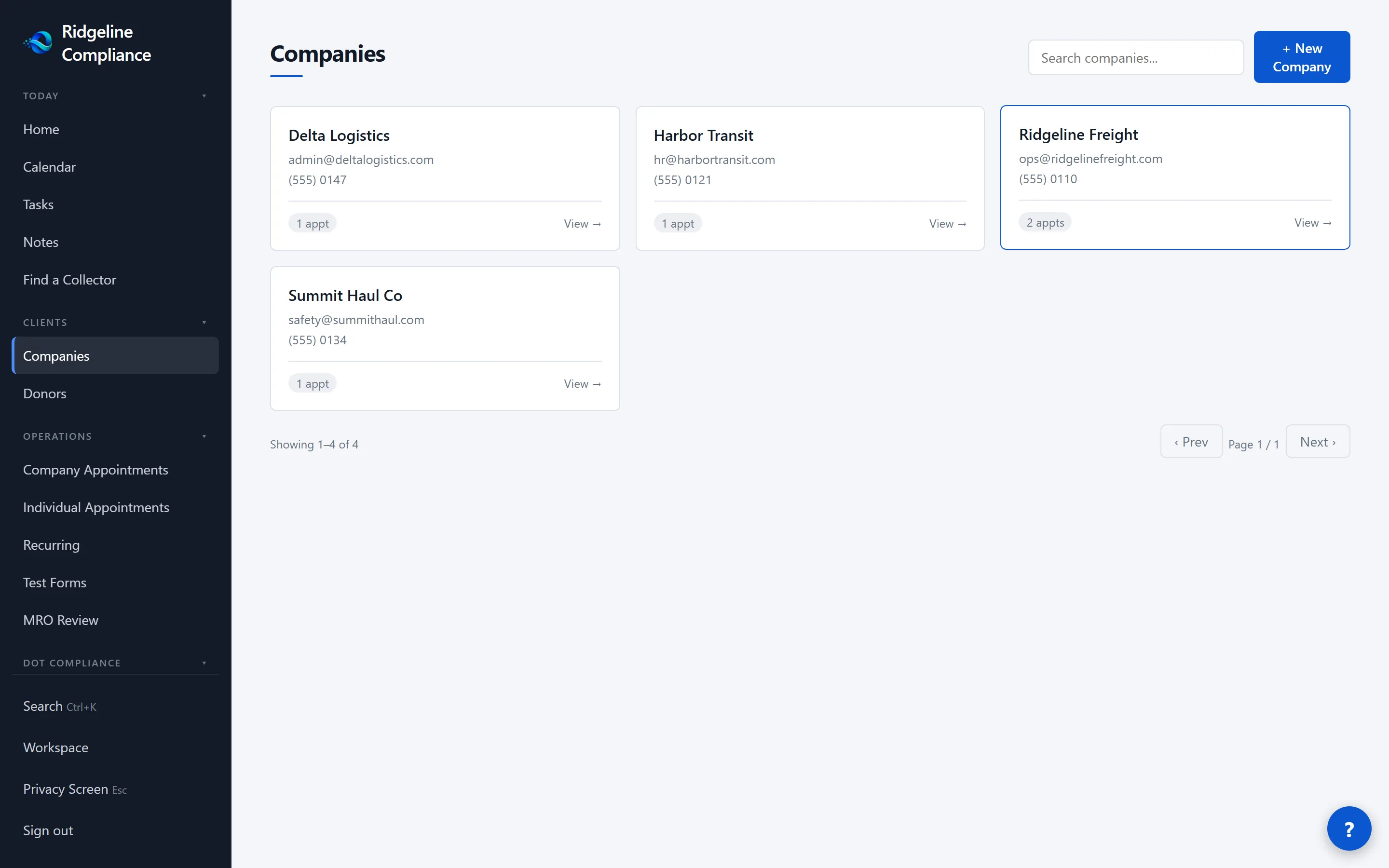
Task: View Summit Haul Co details
Action: [582, 384]
